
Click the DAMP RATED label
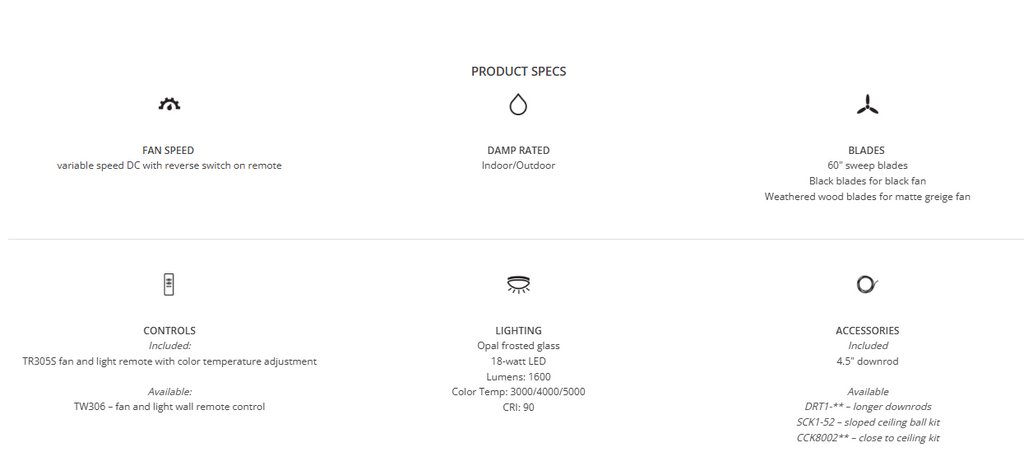(518, 150)
